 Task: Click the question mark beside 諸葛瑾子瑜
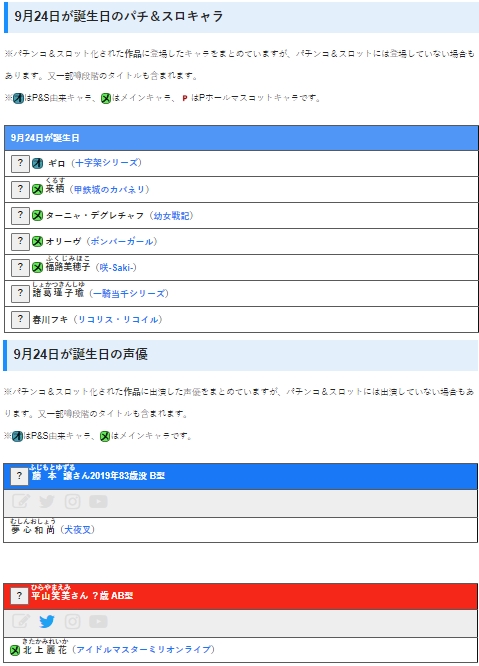point(20,293)
